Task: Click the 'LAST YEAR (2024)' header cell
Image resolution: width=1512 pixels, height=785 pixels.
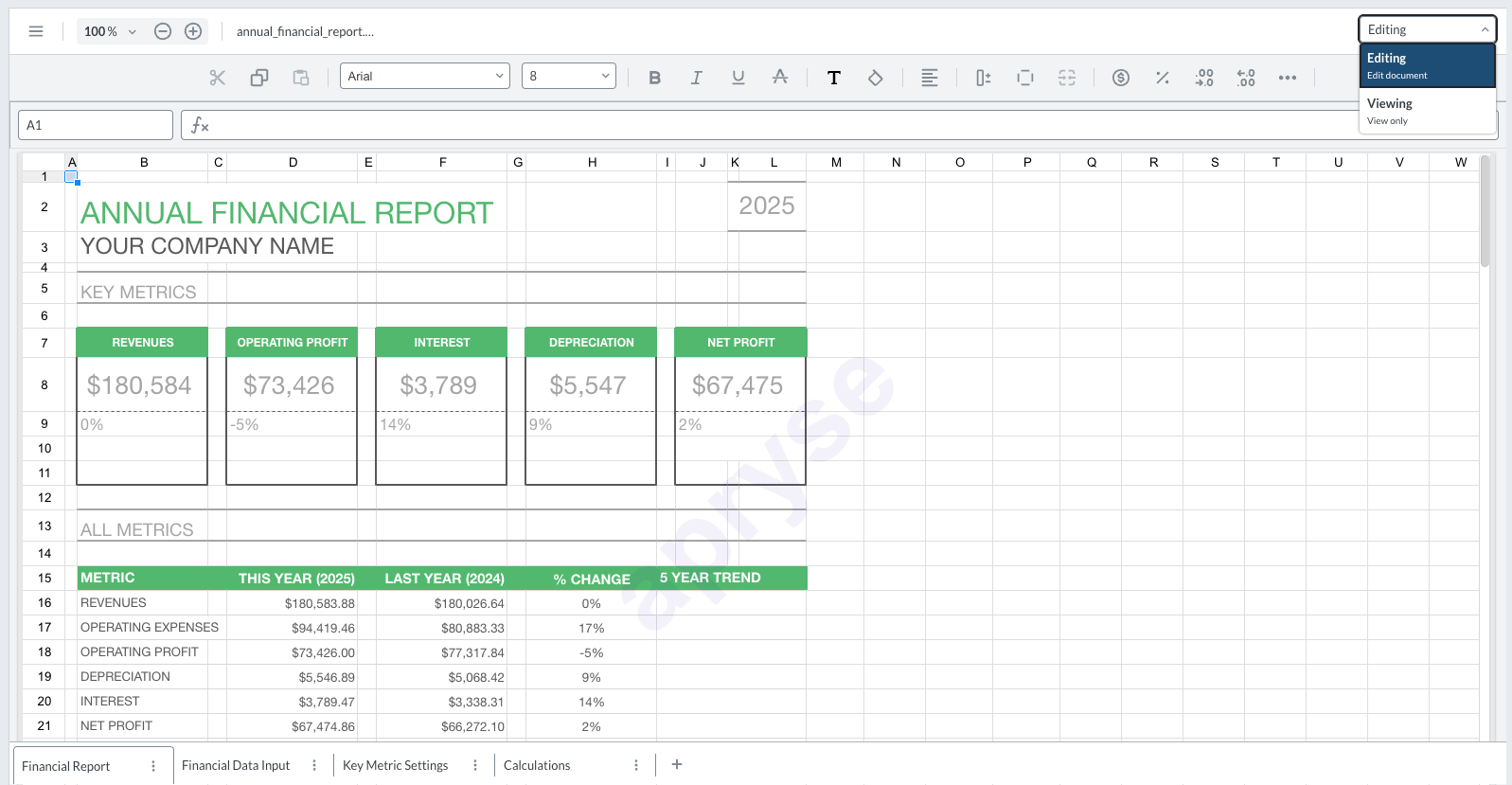Action: tap(444, 579)
